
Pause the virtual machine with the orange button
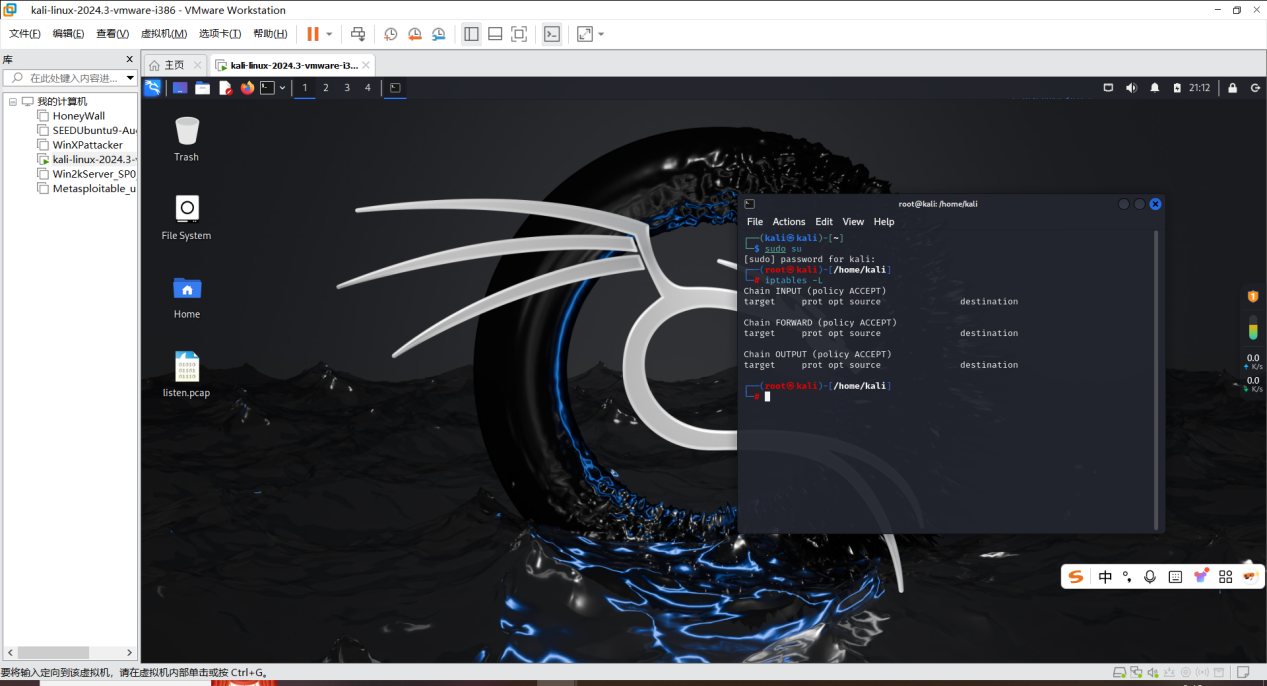[x=313, y=34]
